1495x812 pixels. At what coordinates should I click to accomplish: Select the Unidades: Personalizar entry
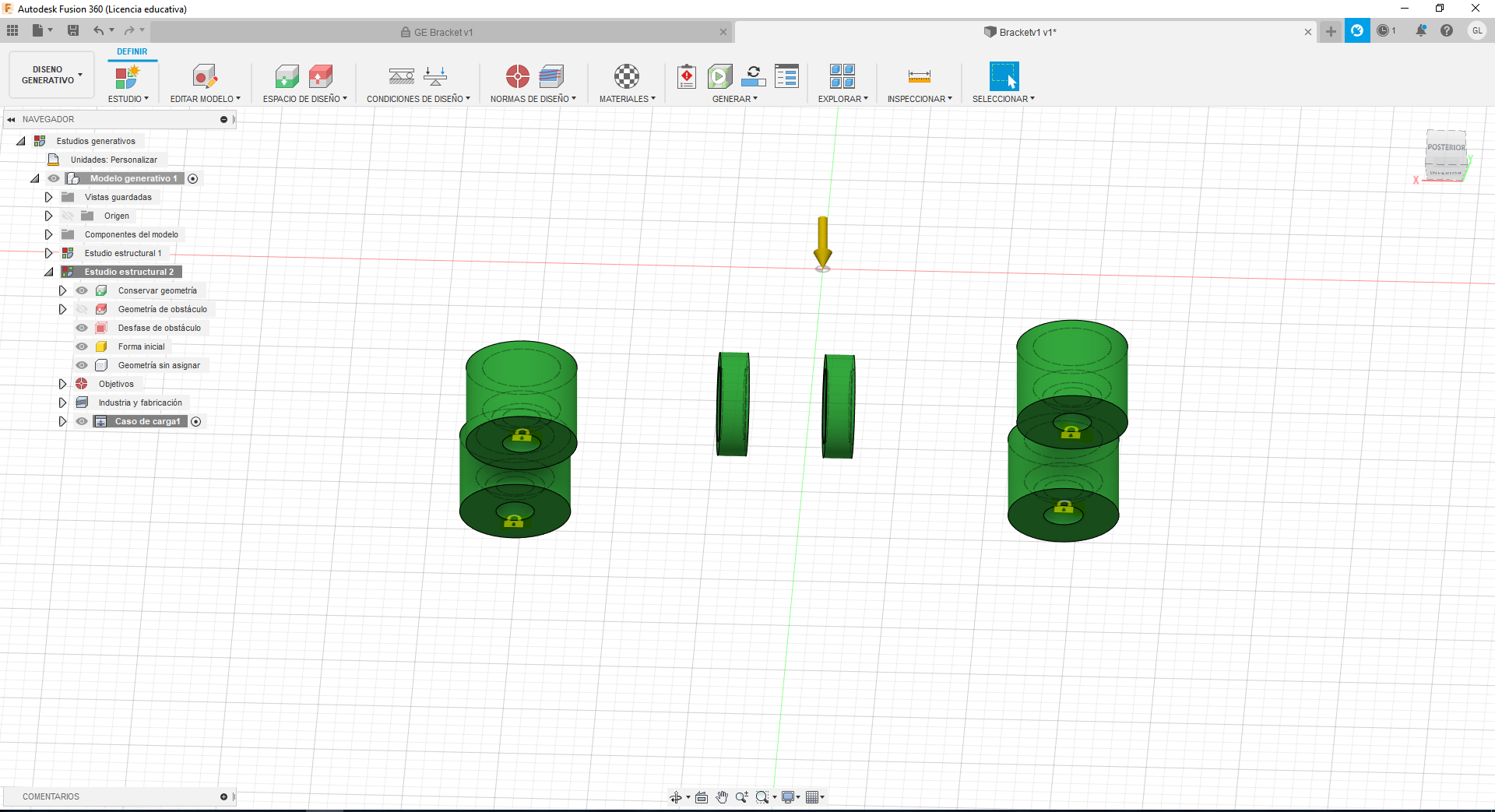(114, 160)
